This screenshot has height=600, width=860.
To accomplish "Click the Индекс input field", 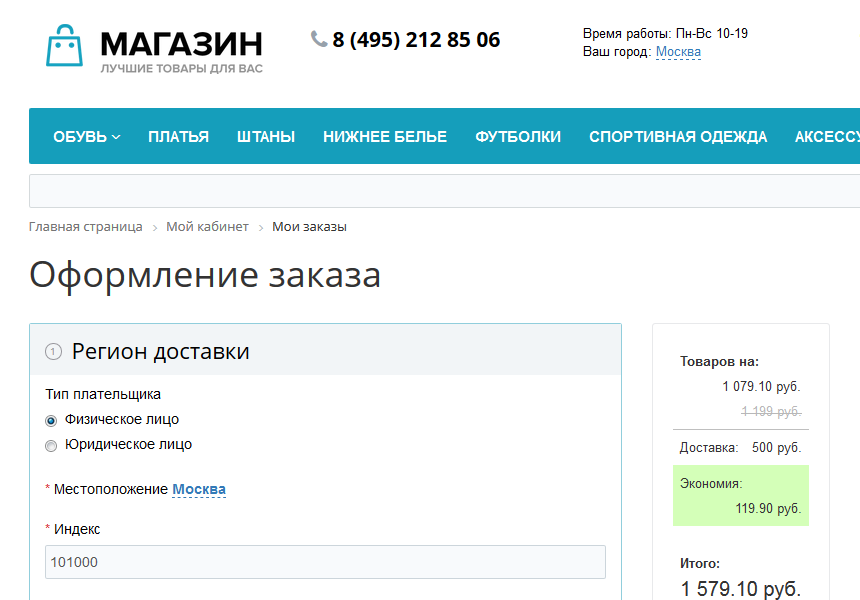I will point(325,562).
